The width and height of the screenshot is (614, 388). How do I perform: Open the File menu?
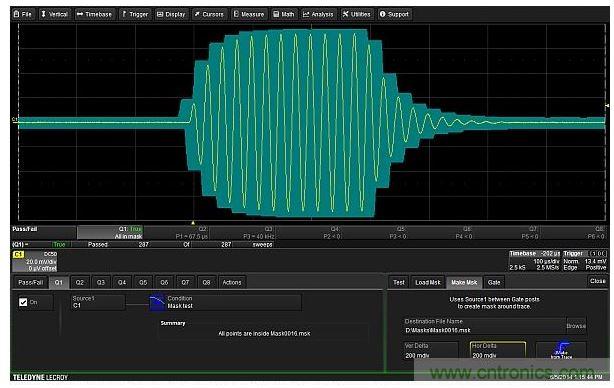pyautogui.click(x=22, y=14)
